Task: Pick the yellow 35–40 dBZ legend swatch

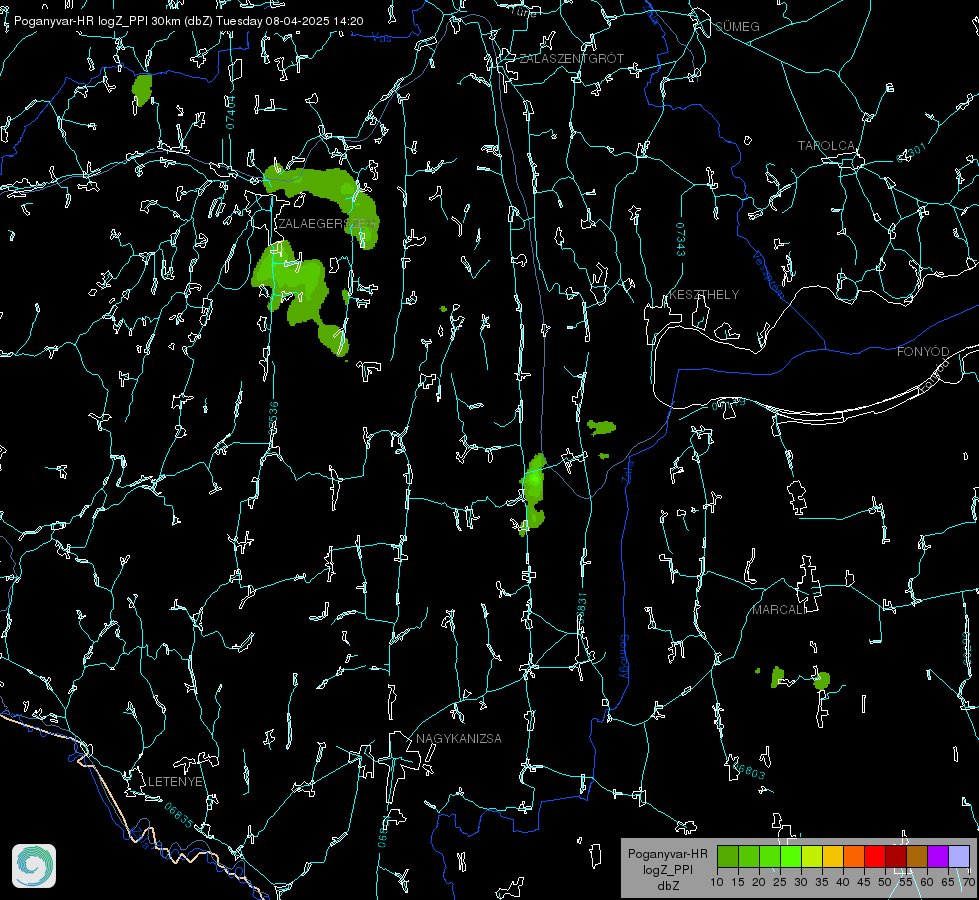Action: point(833,856)
